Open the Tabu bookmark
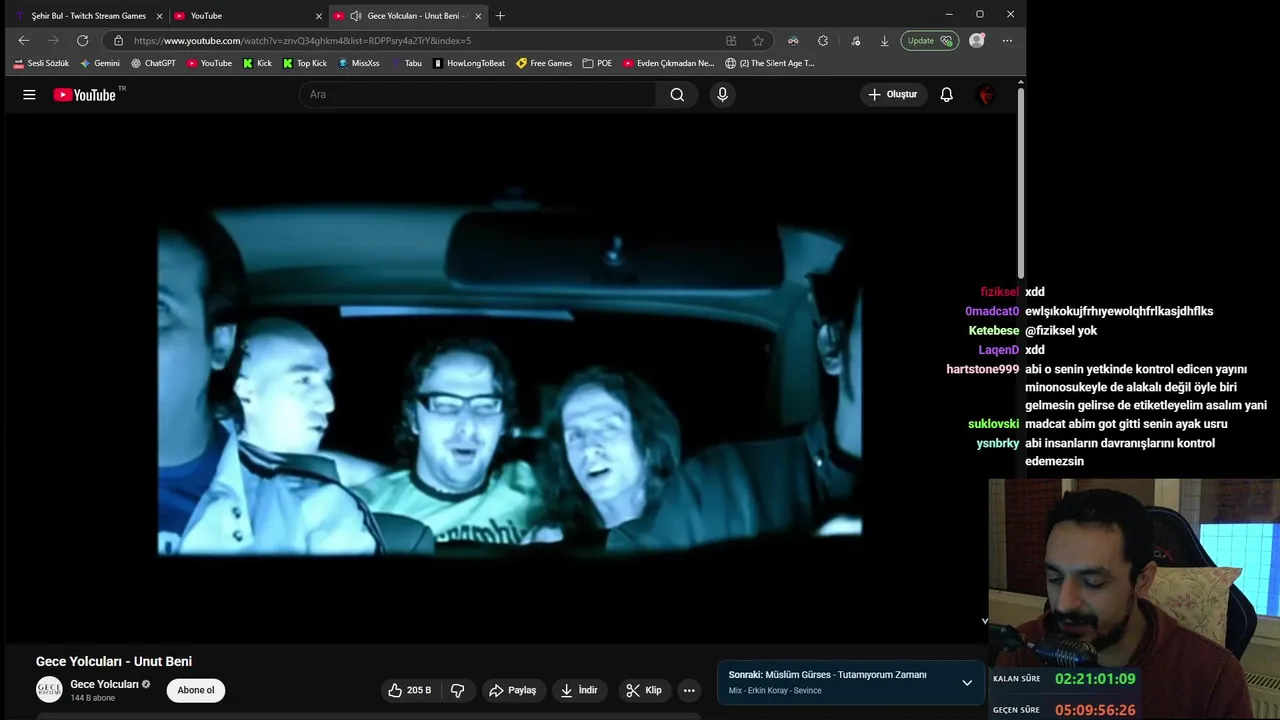 click(x=406, y=63)
